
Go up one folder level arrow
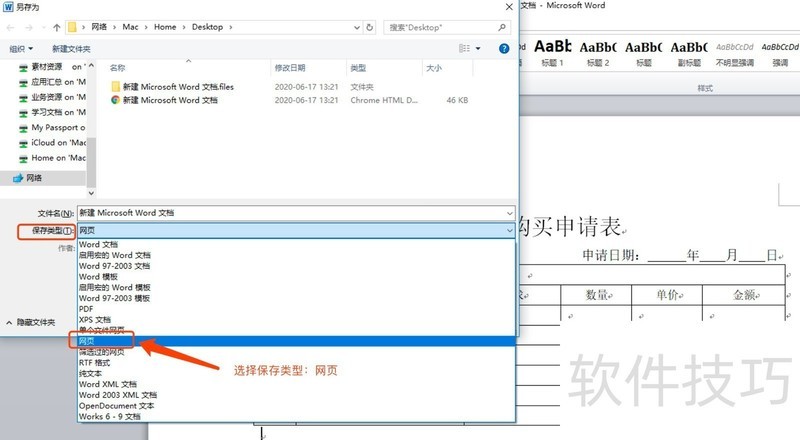coord(57,28)
